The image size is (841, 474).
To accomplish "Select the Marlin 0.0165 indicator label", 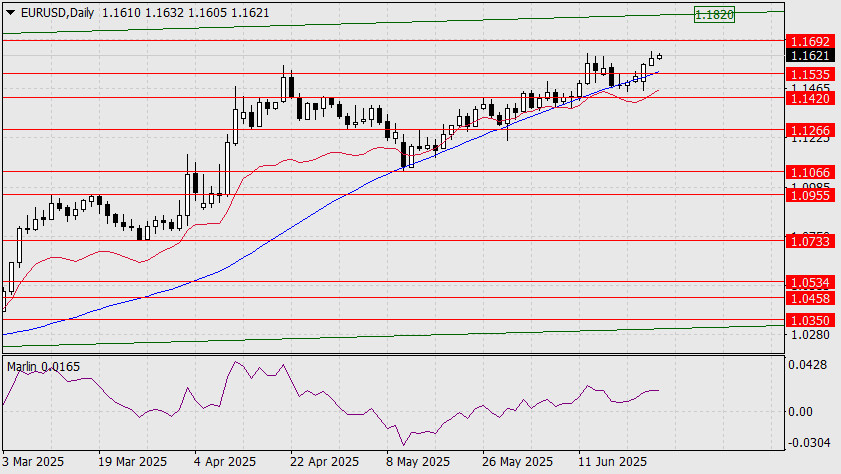I will 43,367.
